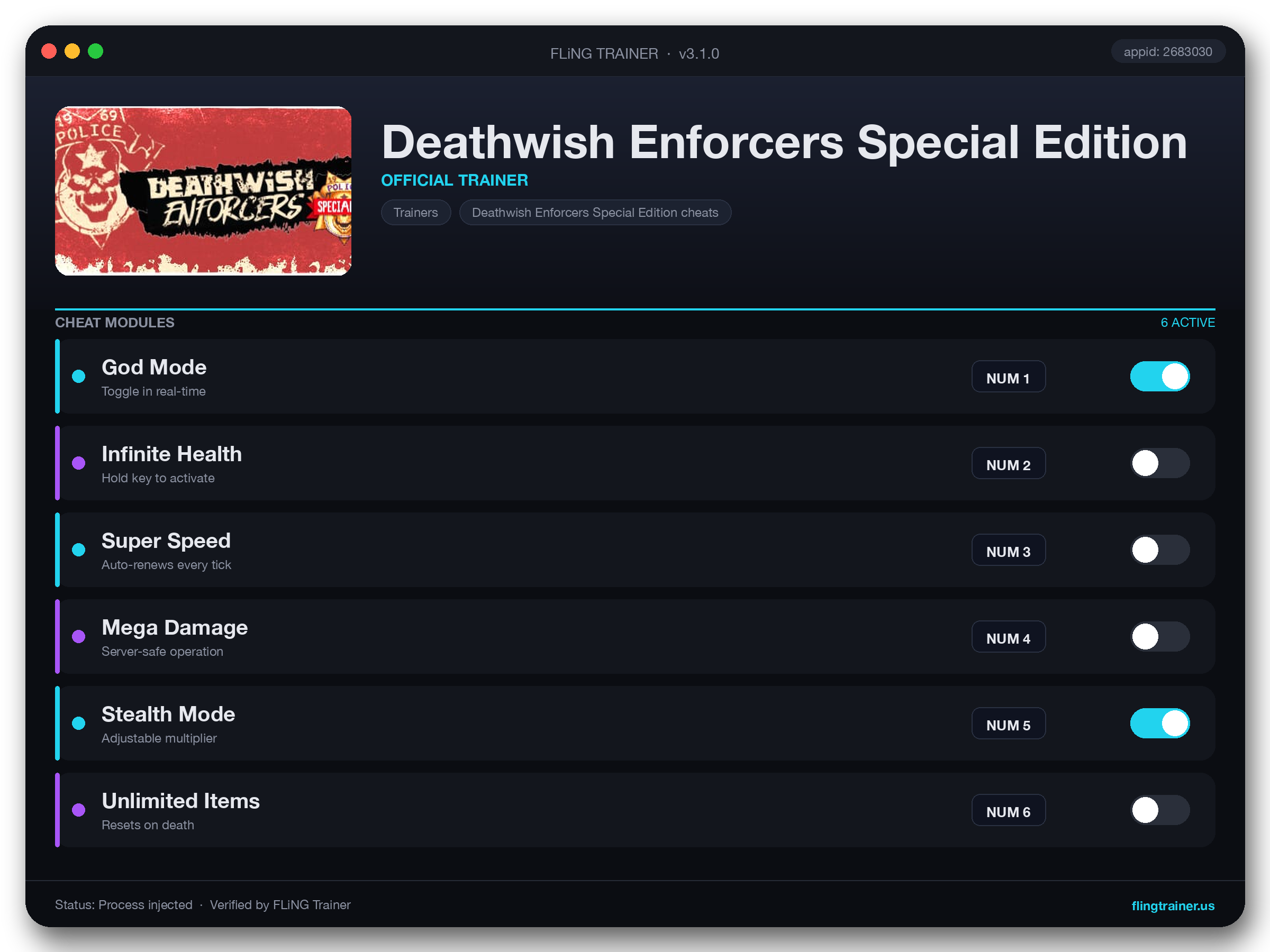
Task: Visit the flingtrainer.us link
Action: click(1173, 905)
